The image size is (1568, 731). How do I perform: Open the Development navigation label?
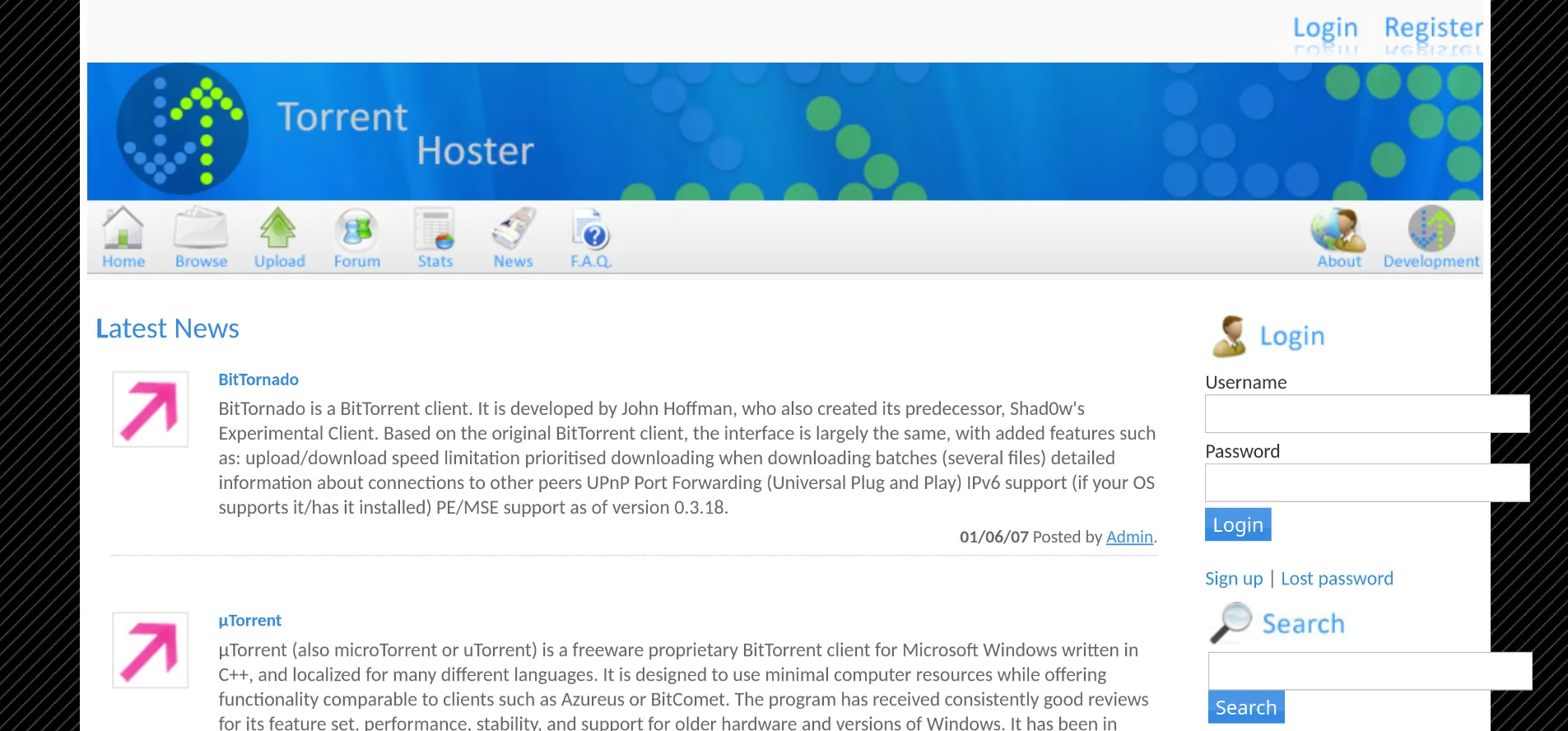coord(1431,261)
